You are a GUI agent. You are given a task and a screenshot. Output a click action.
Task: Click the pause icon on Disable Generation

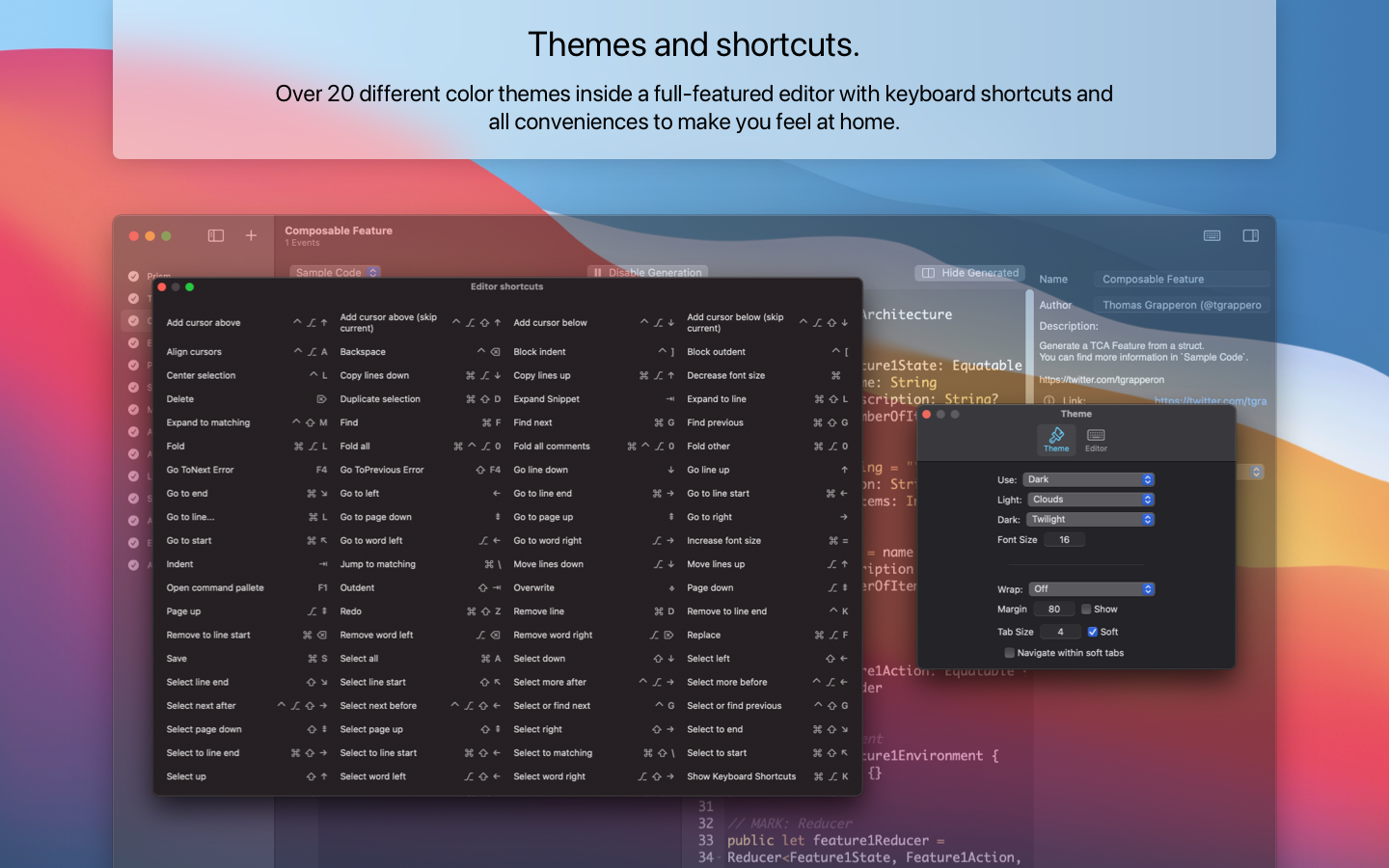(598, 272)
